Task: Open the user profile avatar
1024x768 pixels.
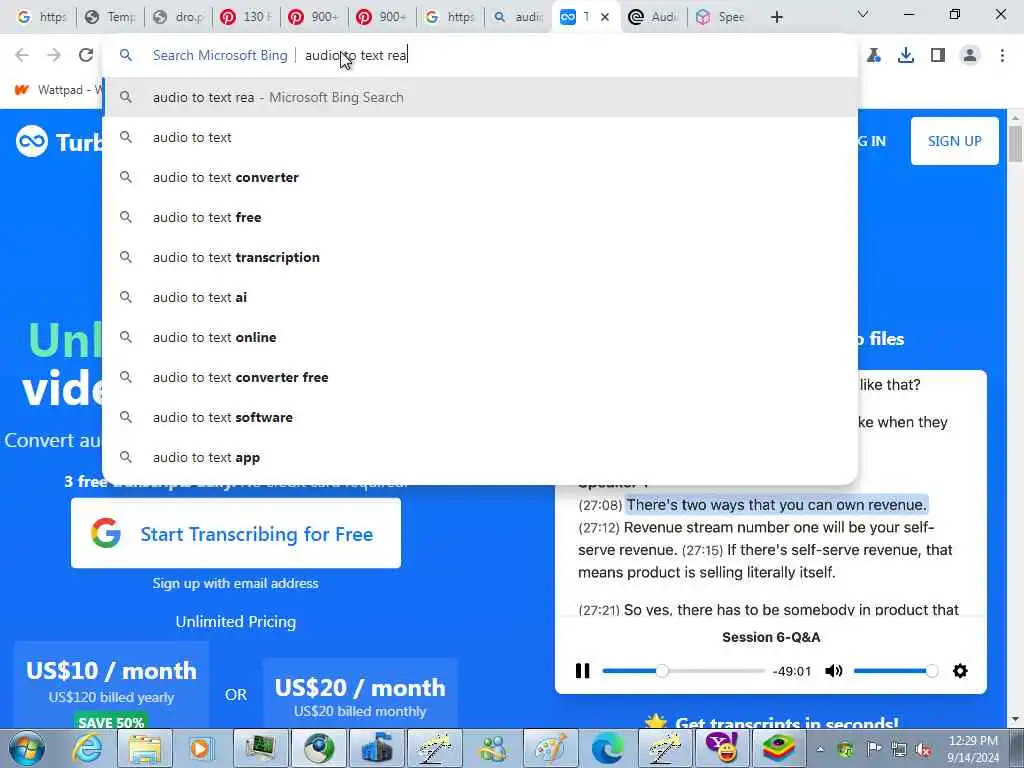Action: (970, 55)
